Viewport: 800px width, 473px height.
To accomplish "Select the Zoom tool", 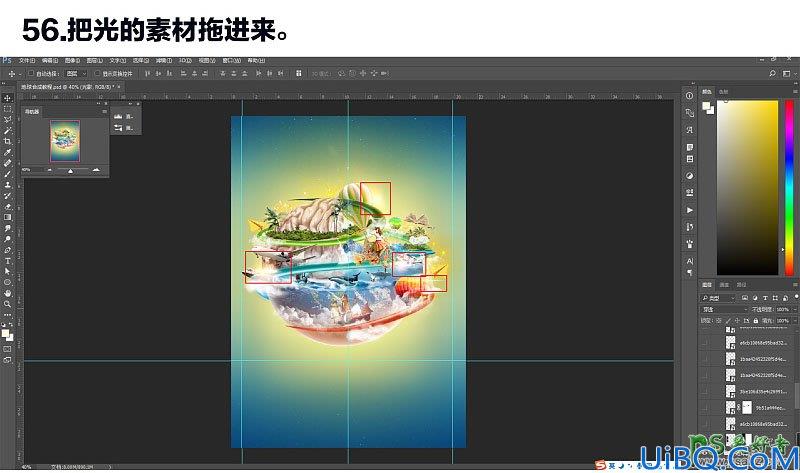I will click(x=7, y=304).
